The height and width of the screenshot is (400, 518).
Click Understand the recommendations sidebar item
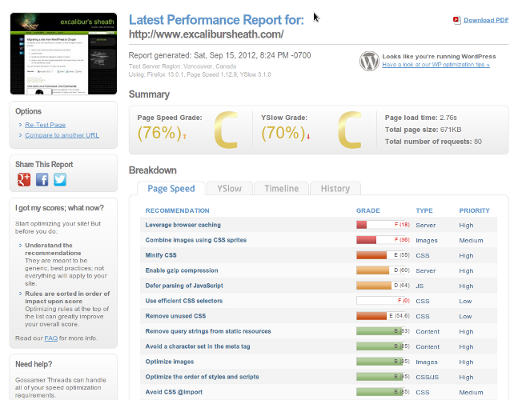pos(53,249)
